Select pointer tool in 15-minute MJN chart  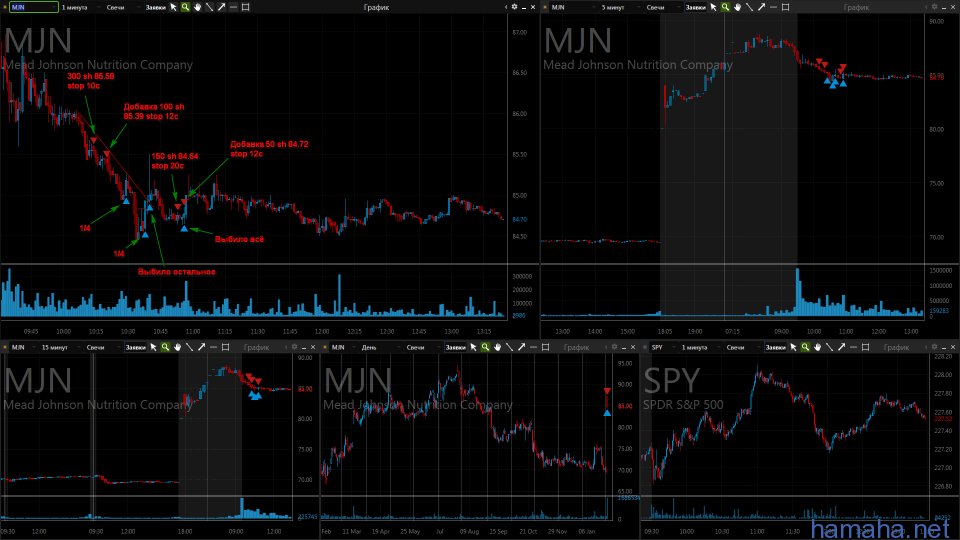153,347
